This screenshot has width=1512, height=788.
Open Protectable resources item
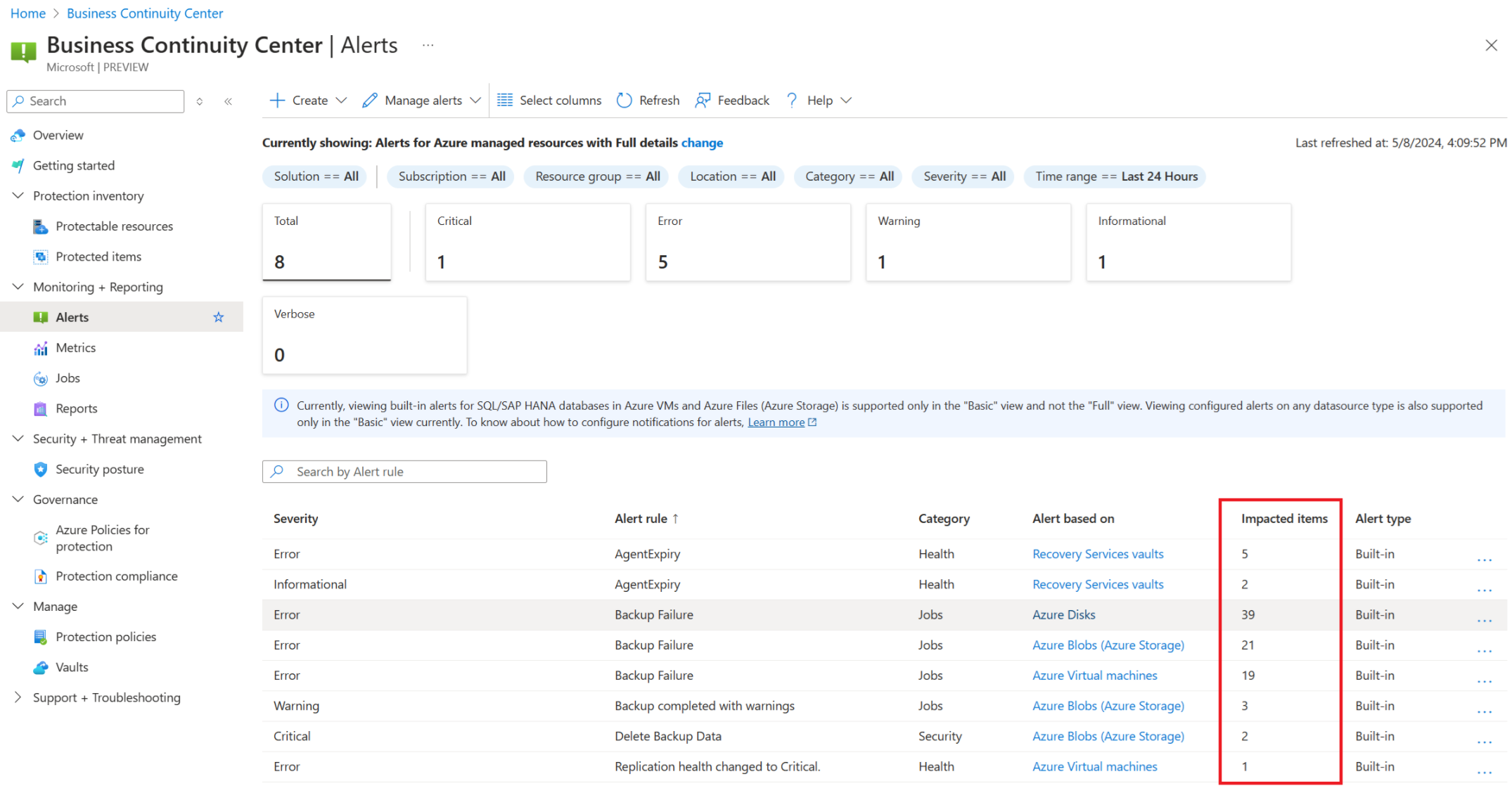(x=114, y=226)
